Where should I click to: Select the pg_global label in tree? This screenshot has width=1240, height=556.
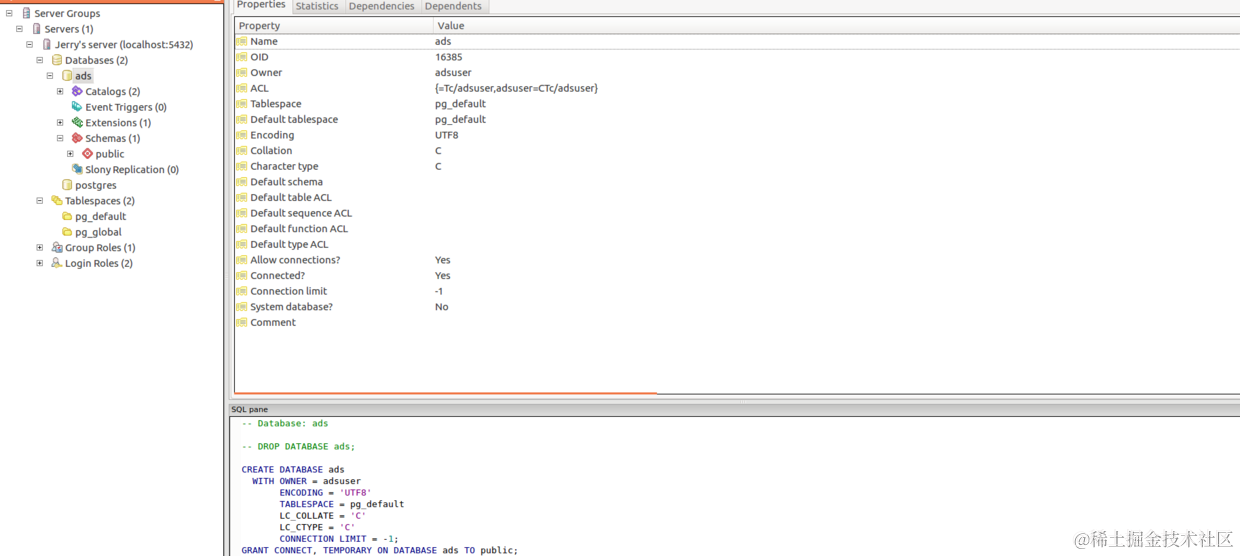pyautogui.click(x=99, y=233)
